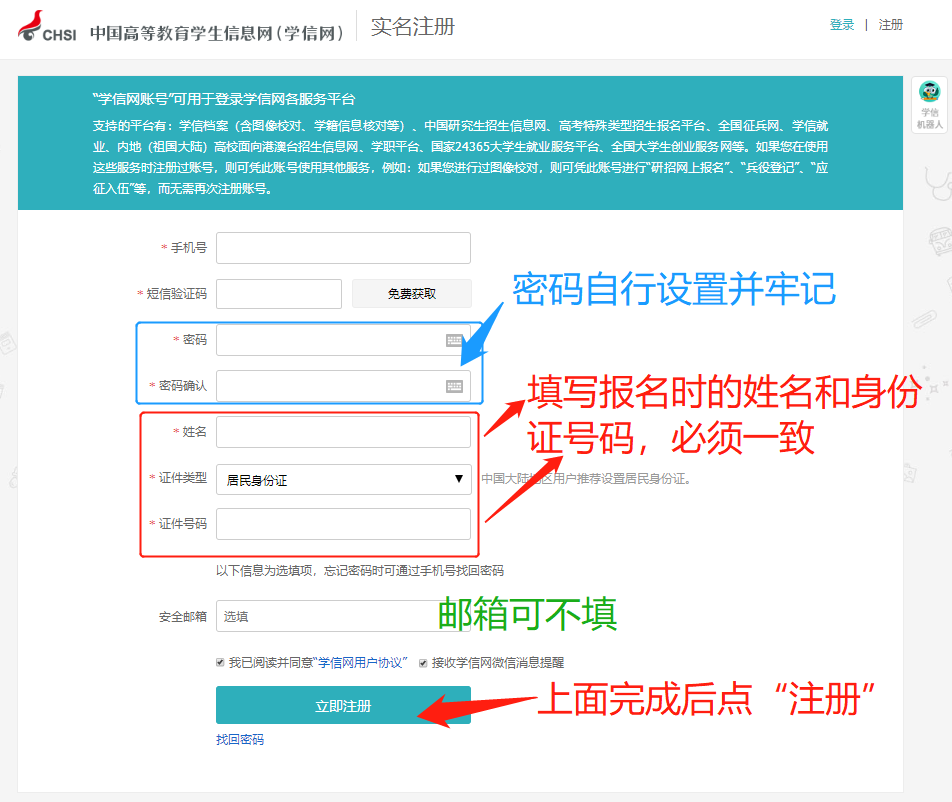The width and height of the screenshot is (952, 802).
Task: Open the 证件类型 居民身份证 dropdown
Action: [x=344, y=480]
